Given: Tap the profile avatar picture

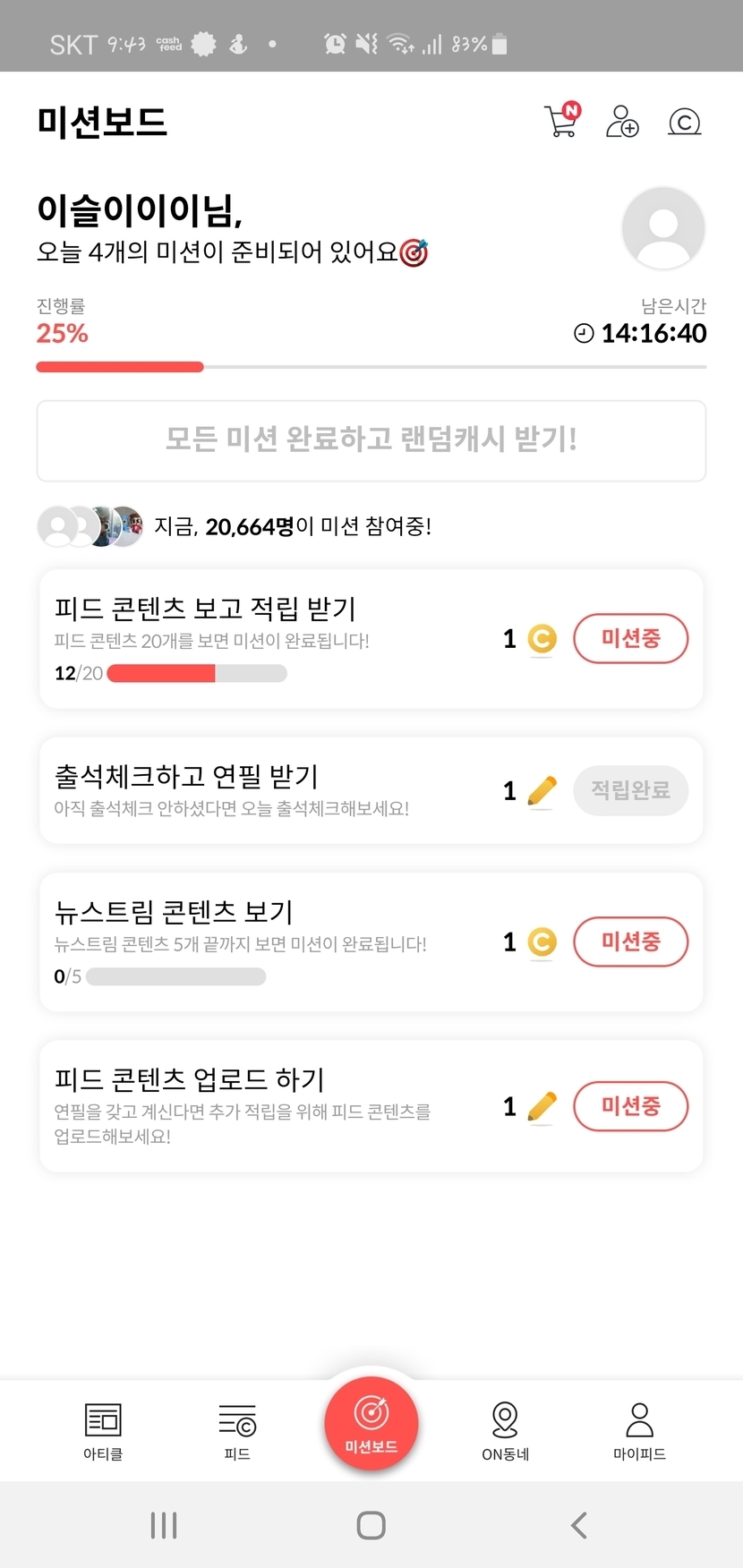Looking at the screenshot, I should click(x=662, y=227).
